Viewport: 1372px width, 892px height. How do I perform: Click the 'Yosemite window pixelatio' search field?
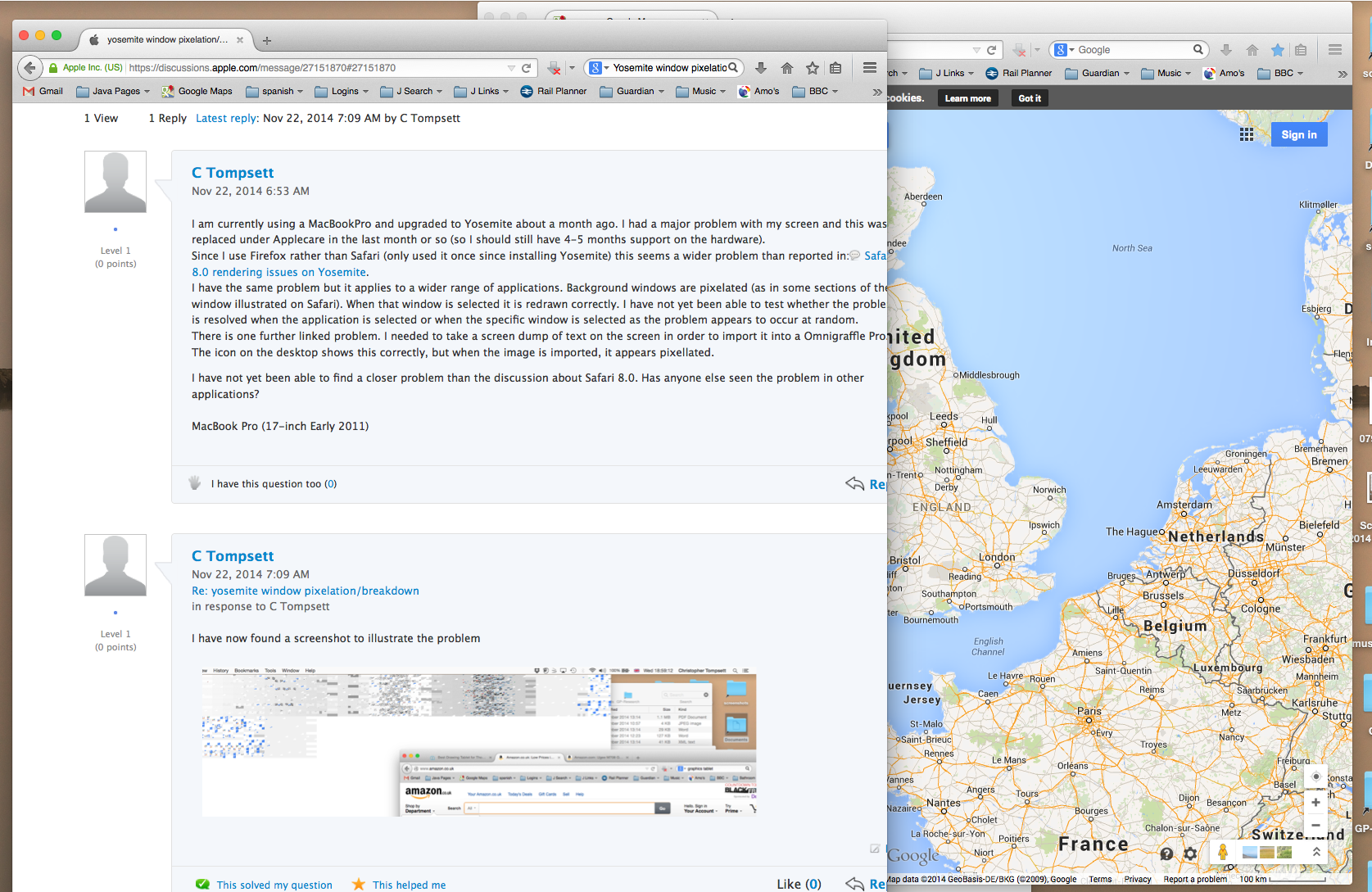tap(670, 68)
